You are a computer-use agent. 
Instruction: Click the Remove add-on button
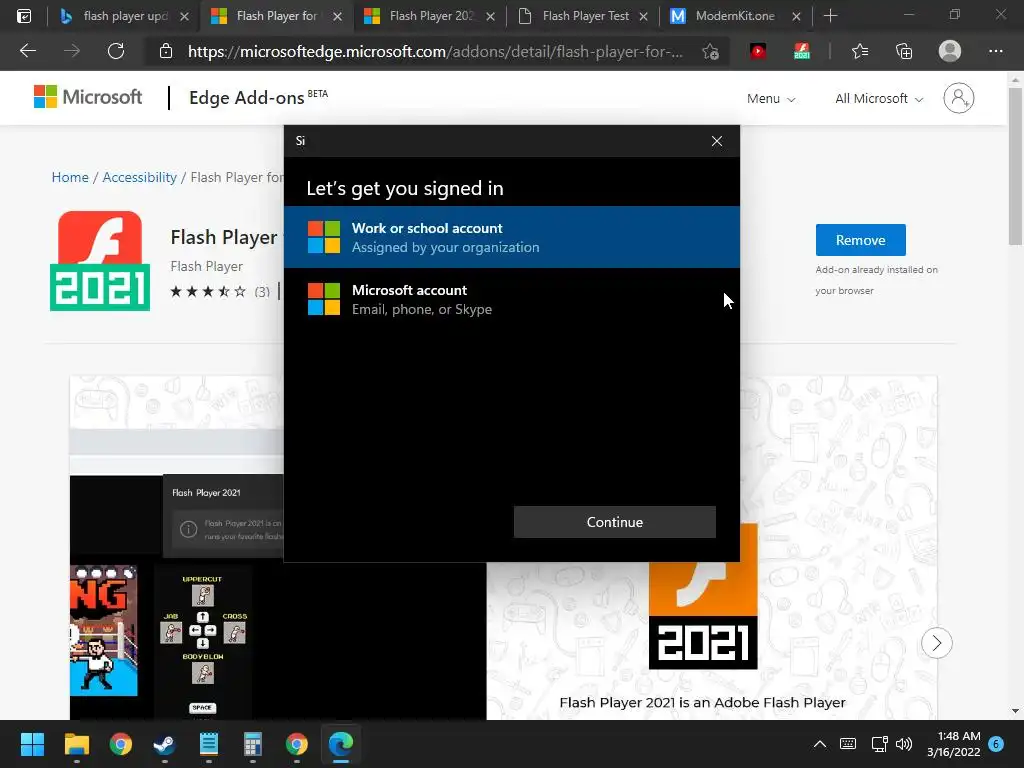coord(860,240)
